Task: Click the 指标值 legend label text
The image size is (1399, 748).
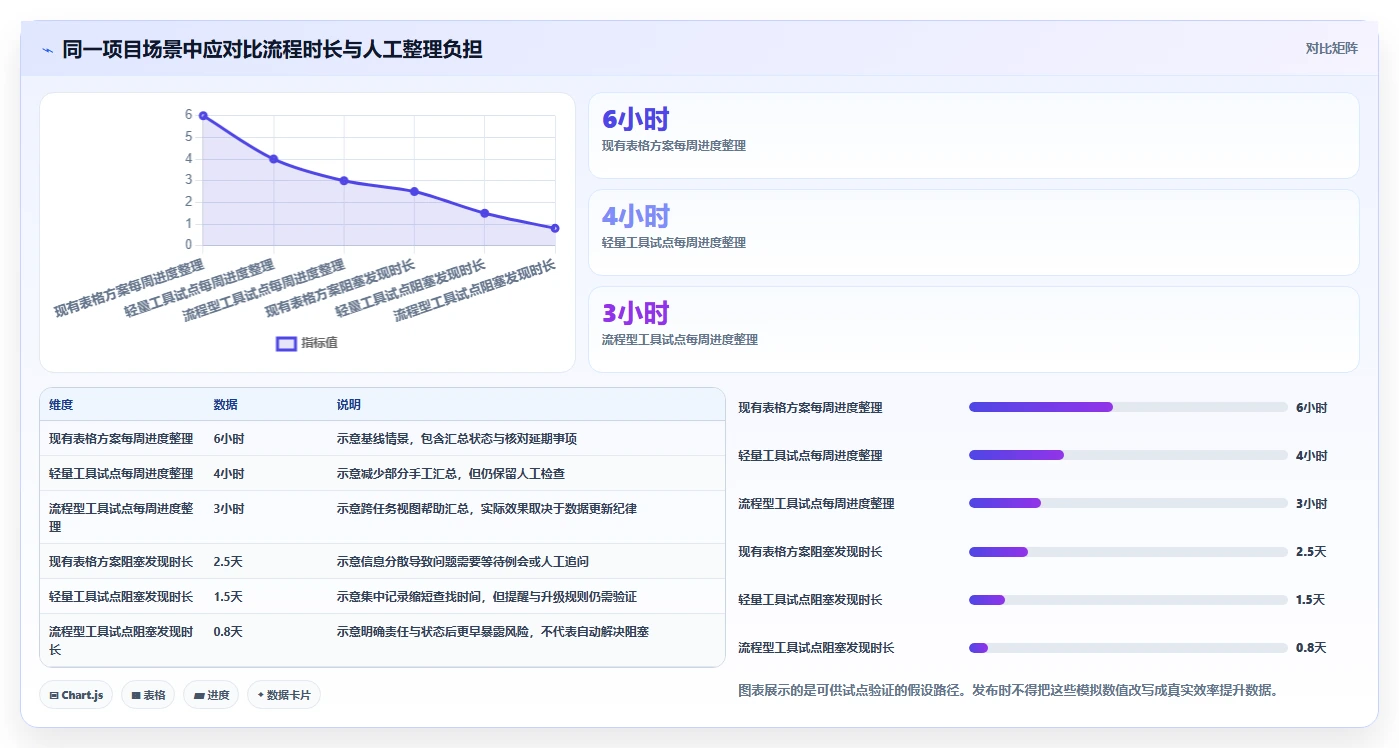Action: click(319, 343)
